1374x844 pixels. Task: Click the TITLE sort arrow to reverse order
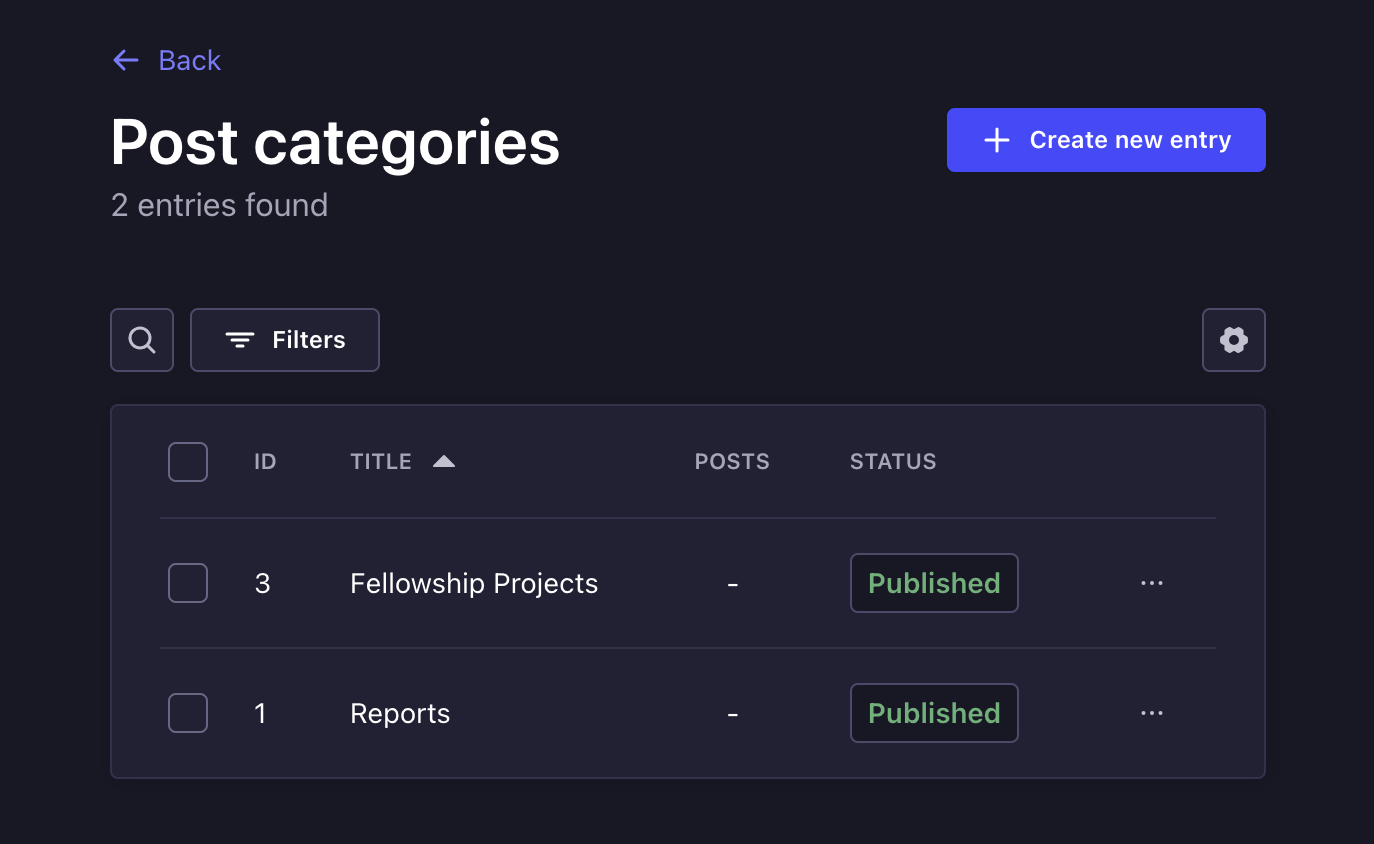443,461
